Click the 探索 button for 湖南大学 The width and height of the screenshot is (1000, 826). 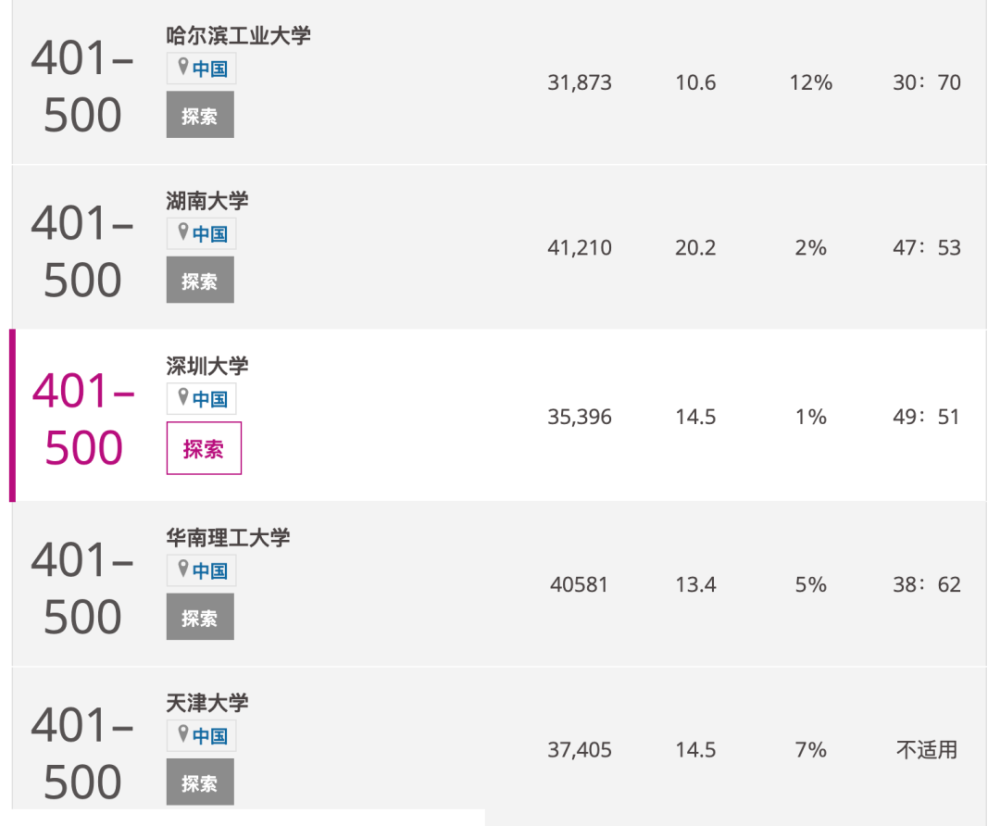tap(200, 280)
